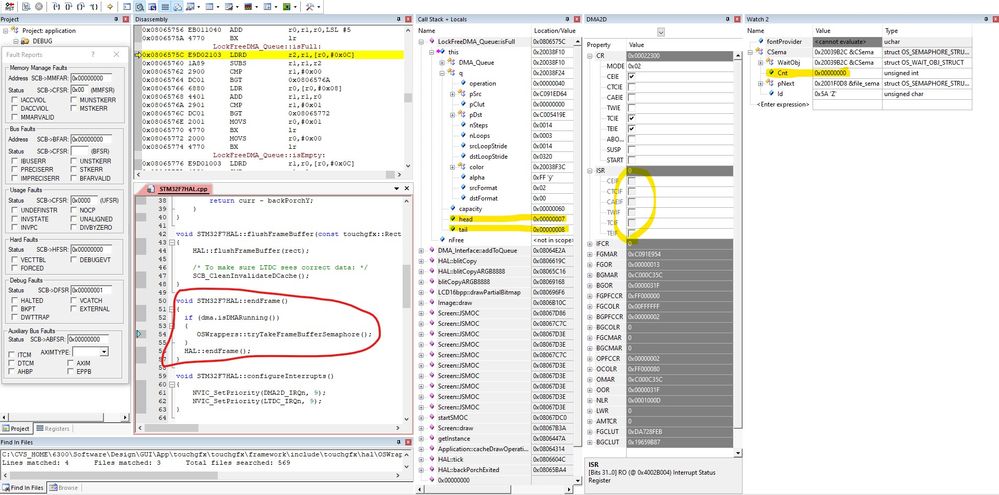Toggle the Disassembly window toolbar icon
Viewport: 999px width, 495px height.
139,6
